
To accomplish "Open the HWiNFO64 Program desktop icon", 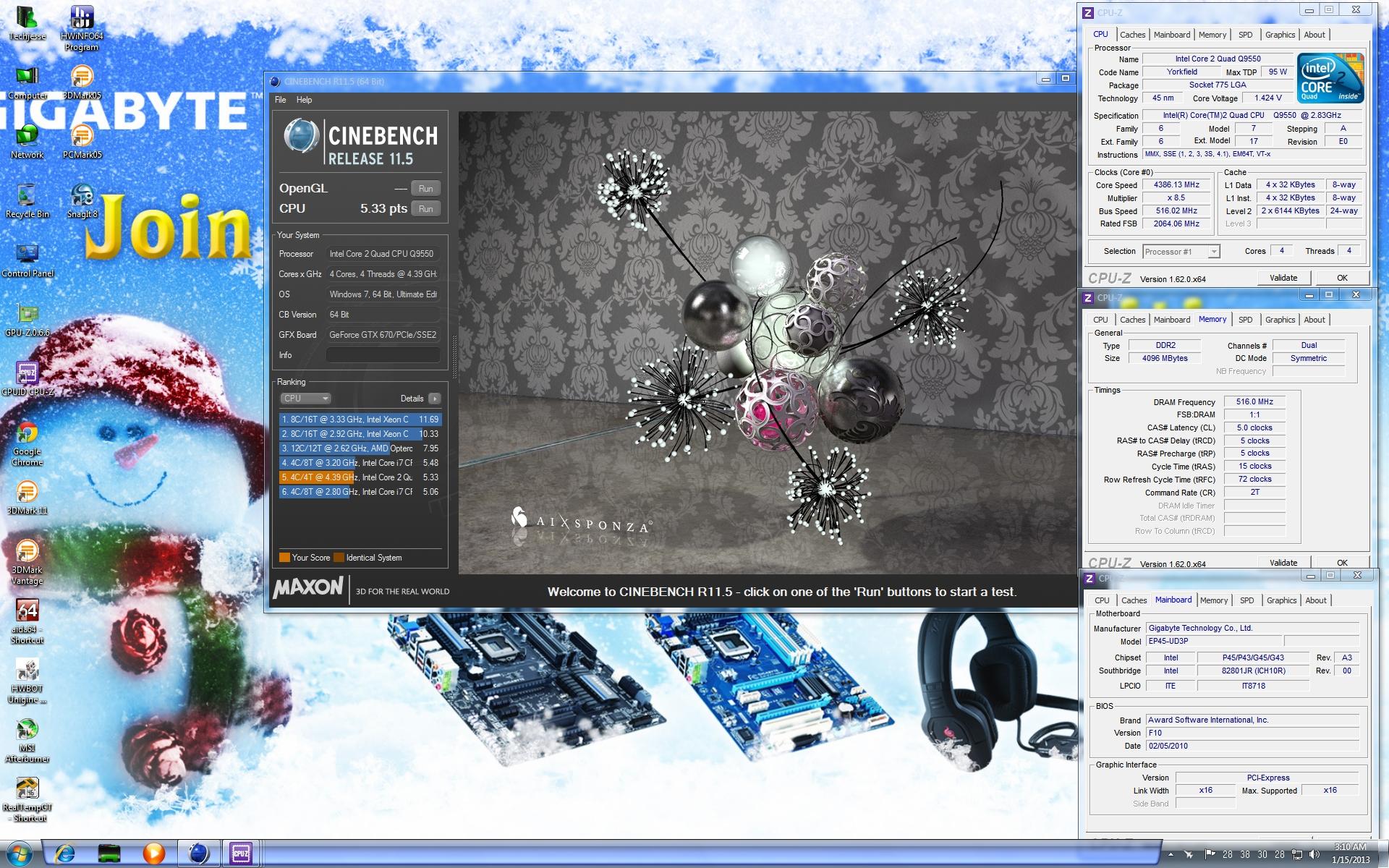I will tap(82, 29).
